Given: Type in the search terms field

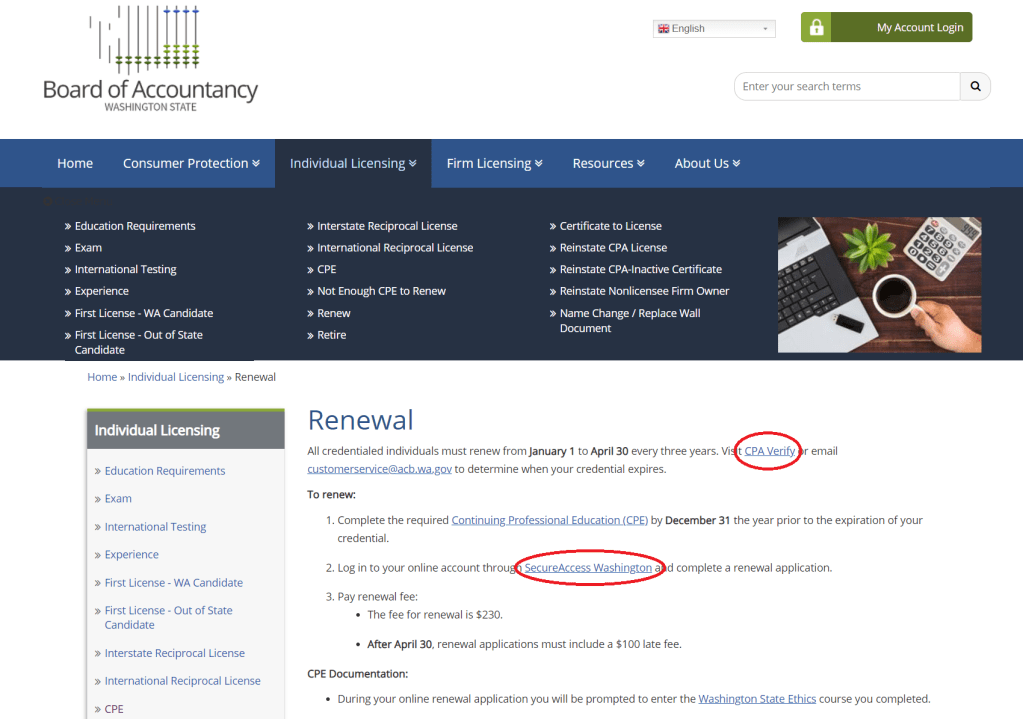Looking at the screenshot, I should point(847,87).
